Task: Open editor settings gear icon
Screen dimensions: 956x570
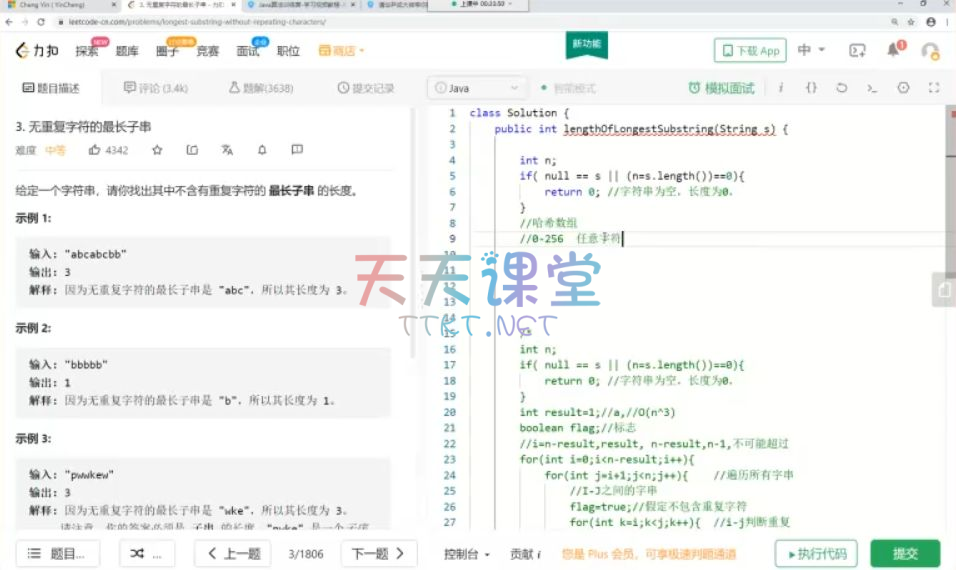Action: point(903,88)
